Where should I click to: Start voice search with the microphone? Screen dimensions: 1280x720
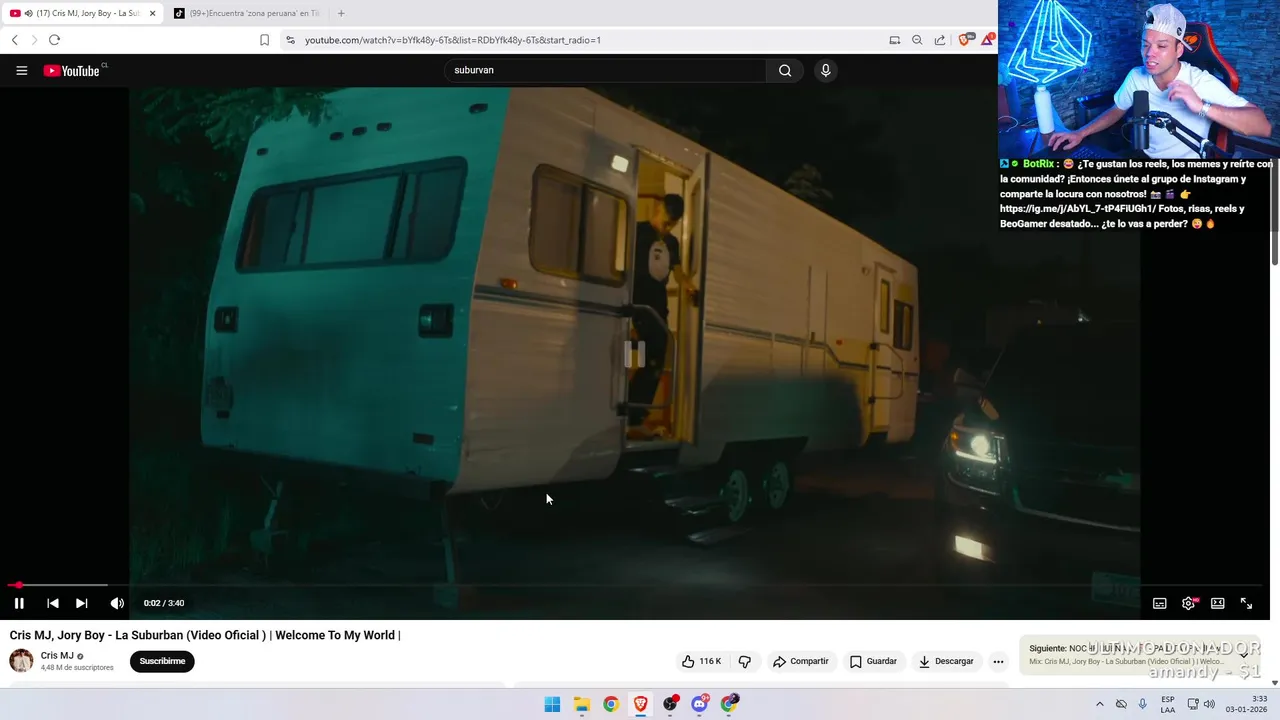(x=825, y=70)
